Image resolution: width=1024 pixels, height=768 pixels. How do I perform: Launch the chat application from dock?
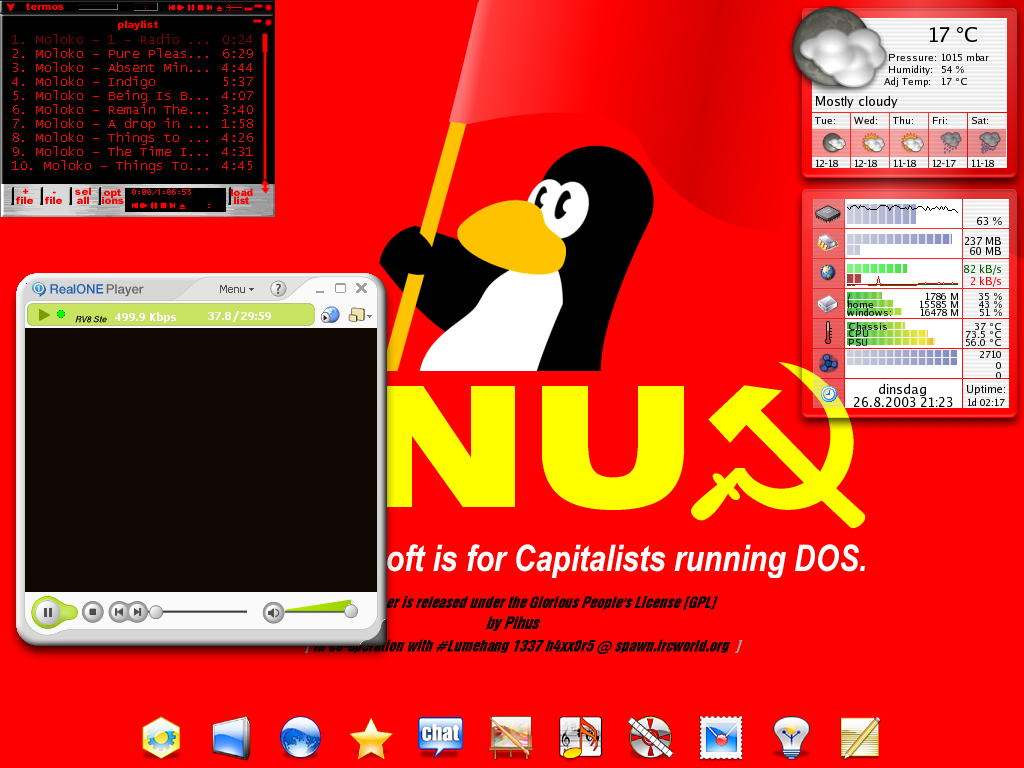[441, 736]
